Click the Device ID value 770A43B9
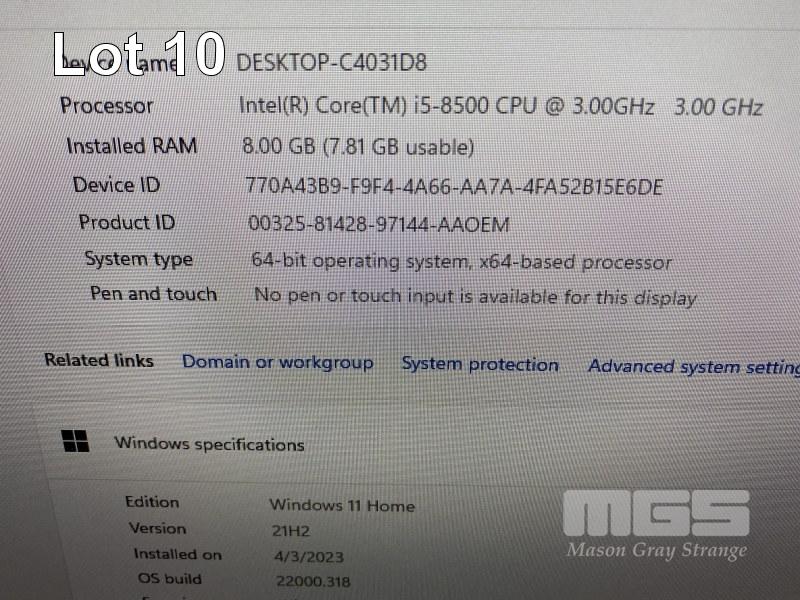800x600 pixels. (x=454, y=186)
